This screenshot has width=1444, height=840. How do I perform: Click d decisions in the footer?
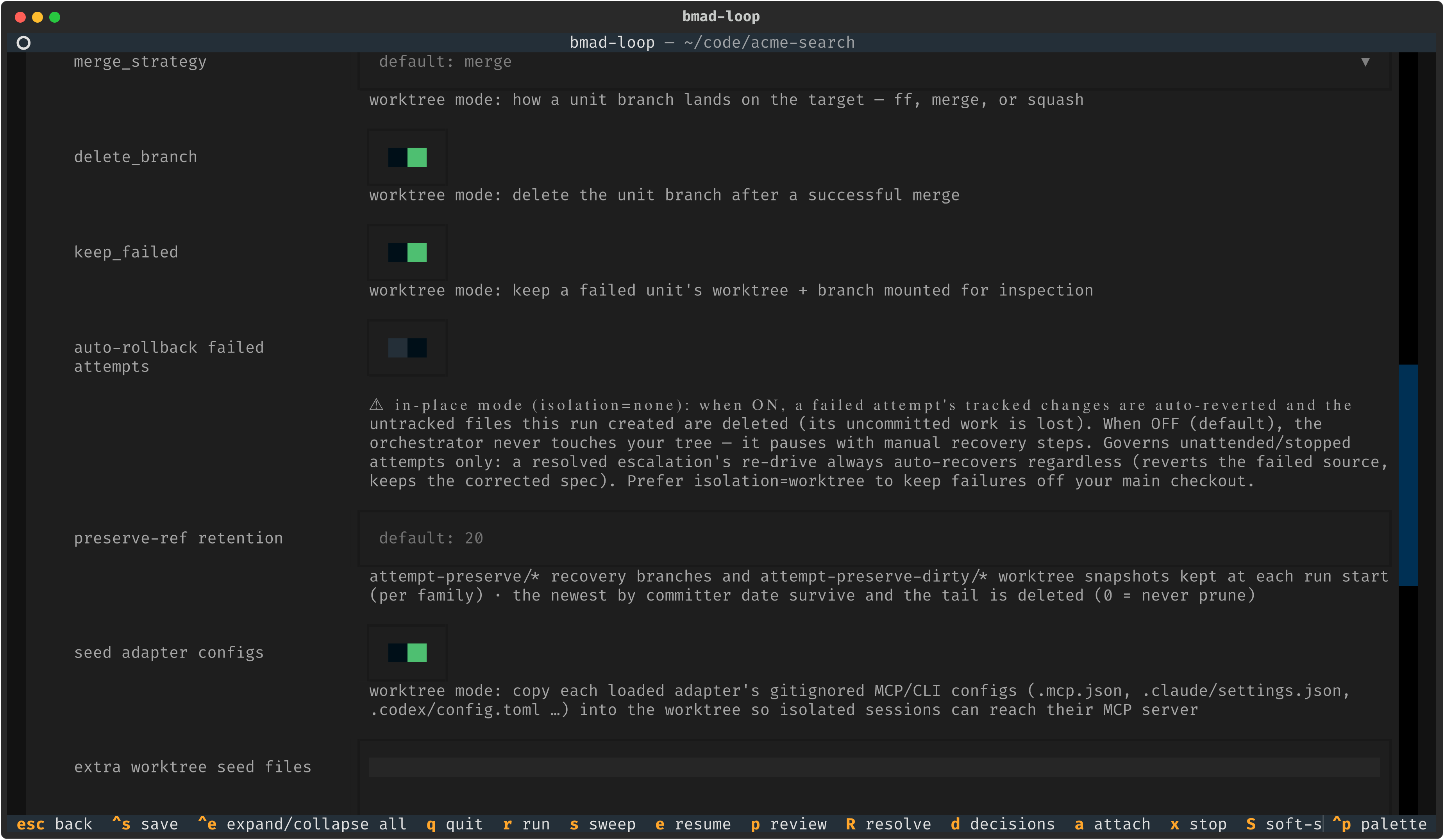1003,824
